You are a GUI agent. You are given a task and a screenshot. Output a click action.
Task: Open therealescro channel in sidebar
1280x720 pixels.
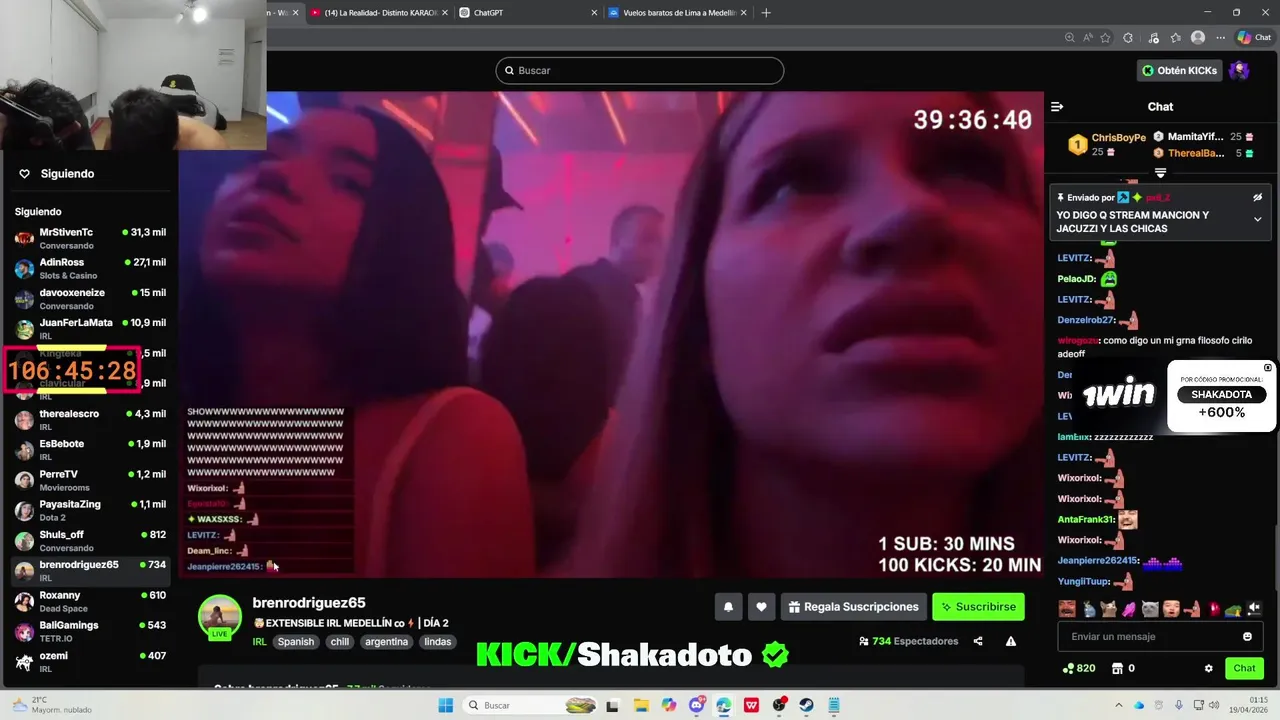[x=90, y=420]
